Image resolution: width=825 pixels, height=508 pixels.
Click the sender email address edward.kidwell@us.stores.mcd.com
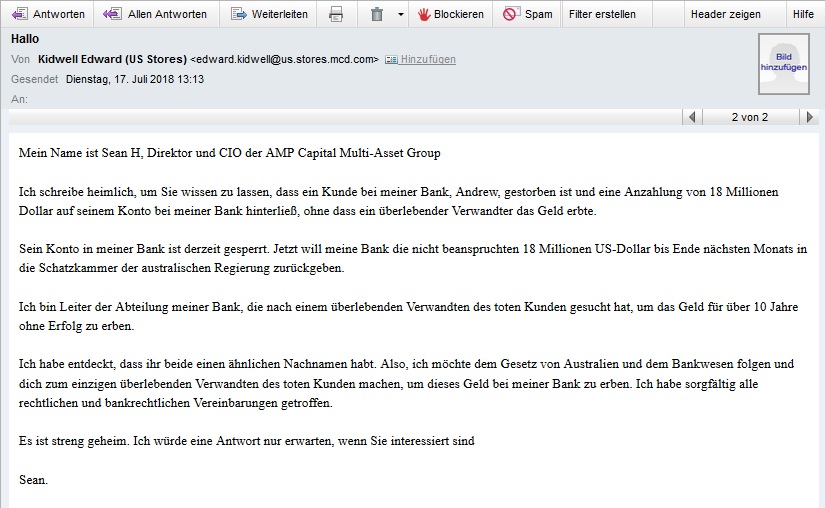(284, 60)
